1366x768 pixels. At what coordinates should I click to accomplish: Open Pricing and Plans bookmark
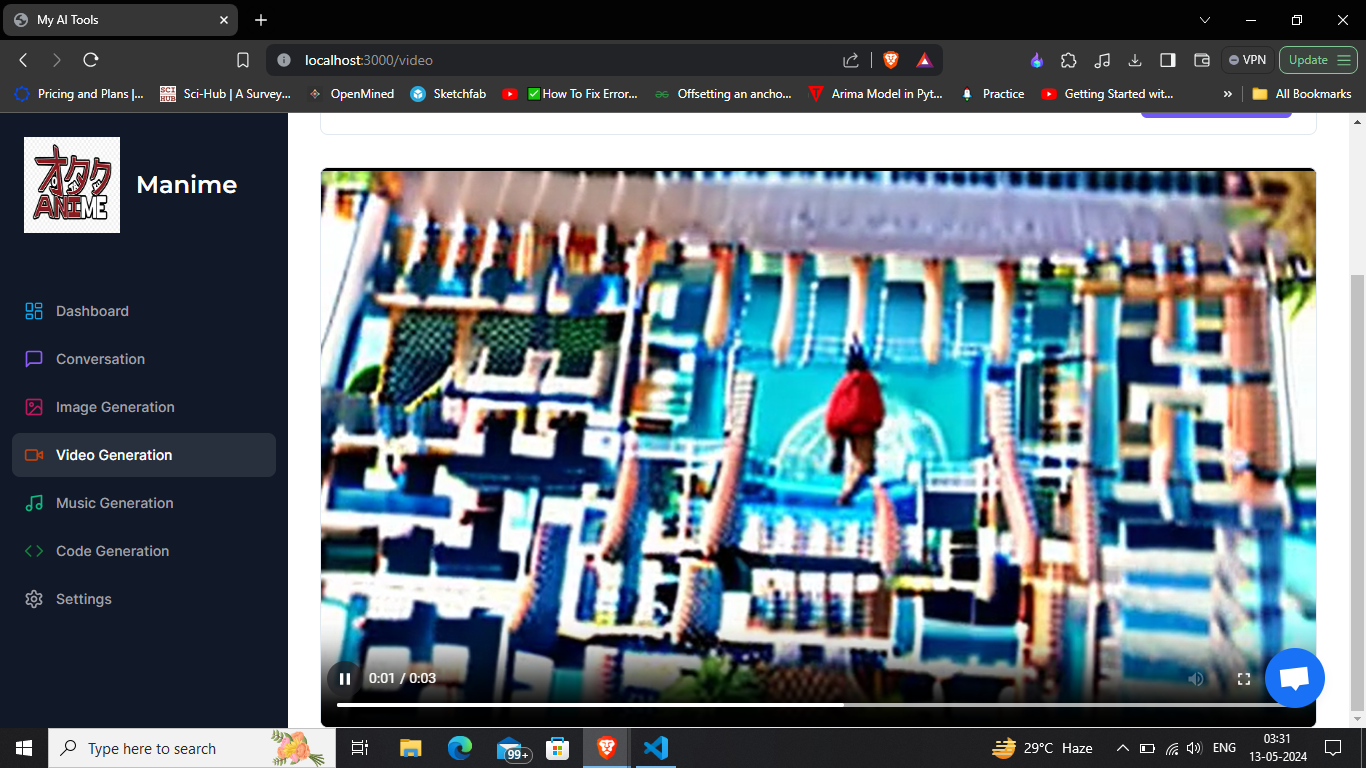(80, 94)
